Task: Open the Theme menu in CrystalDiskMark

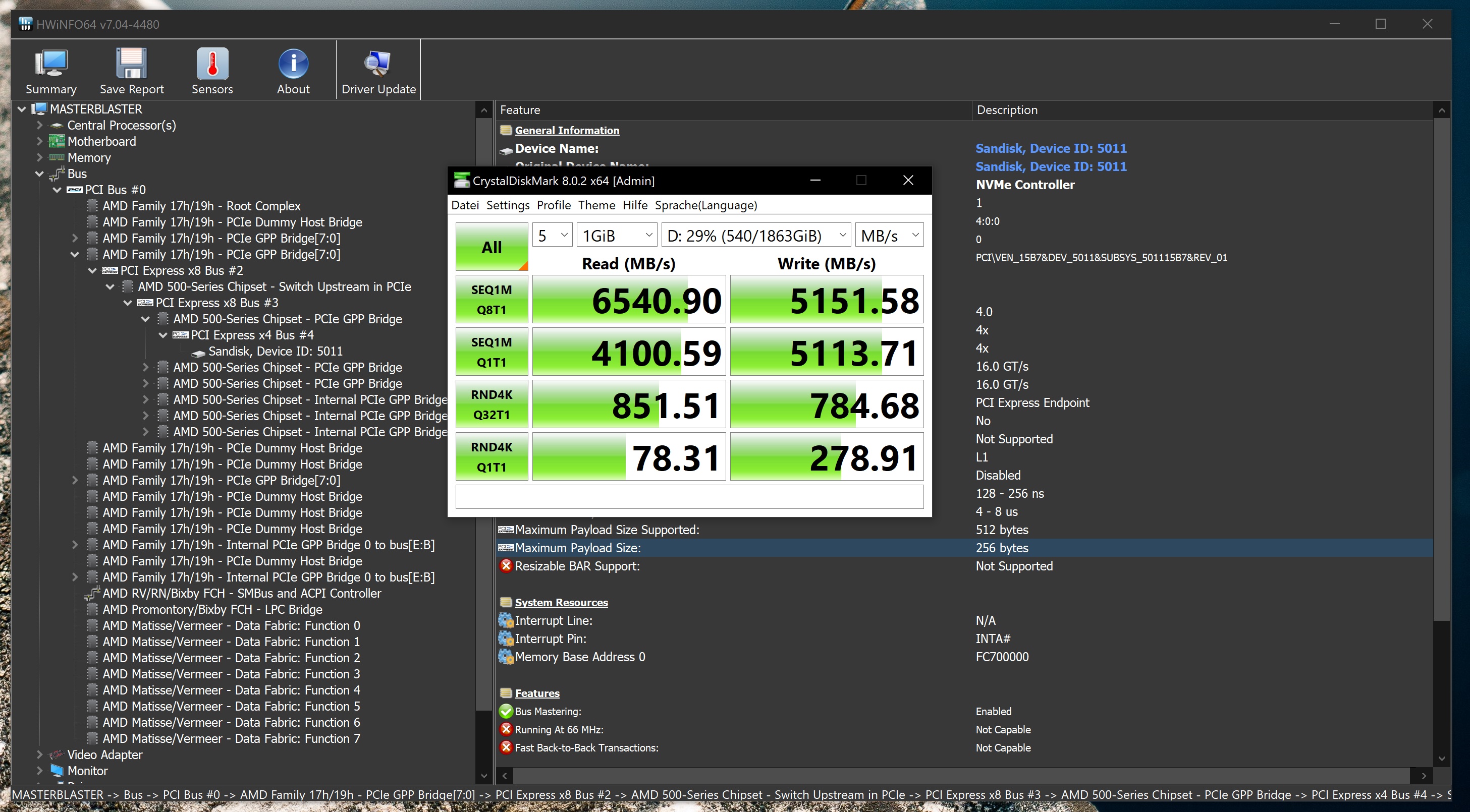Action: [596, 205]
